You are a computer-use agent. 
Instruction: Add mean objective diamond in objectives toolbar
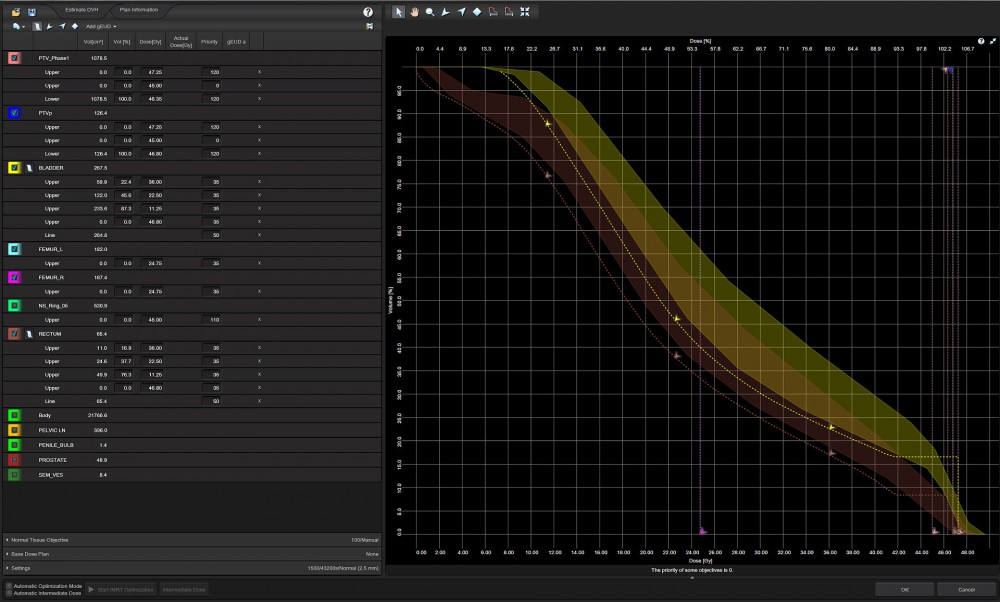tap(75, 26)
